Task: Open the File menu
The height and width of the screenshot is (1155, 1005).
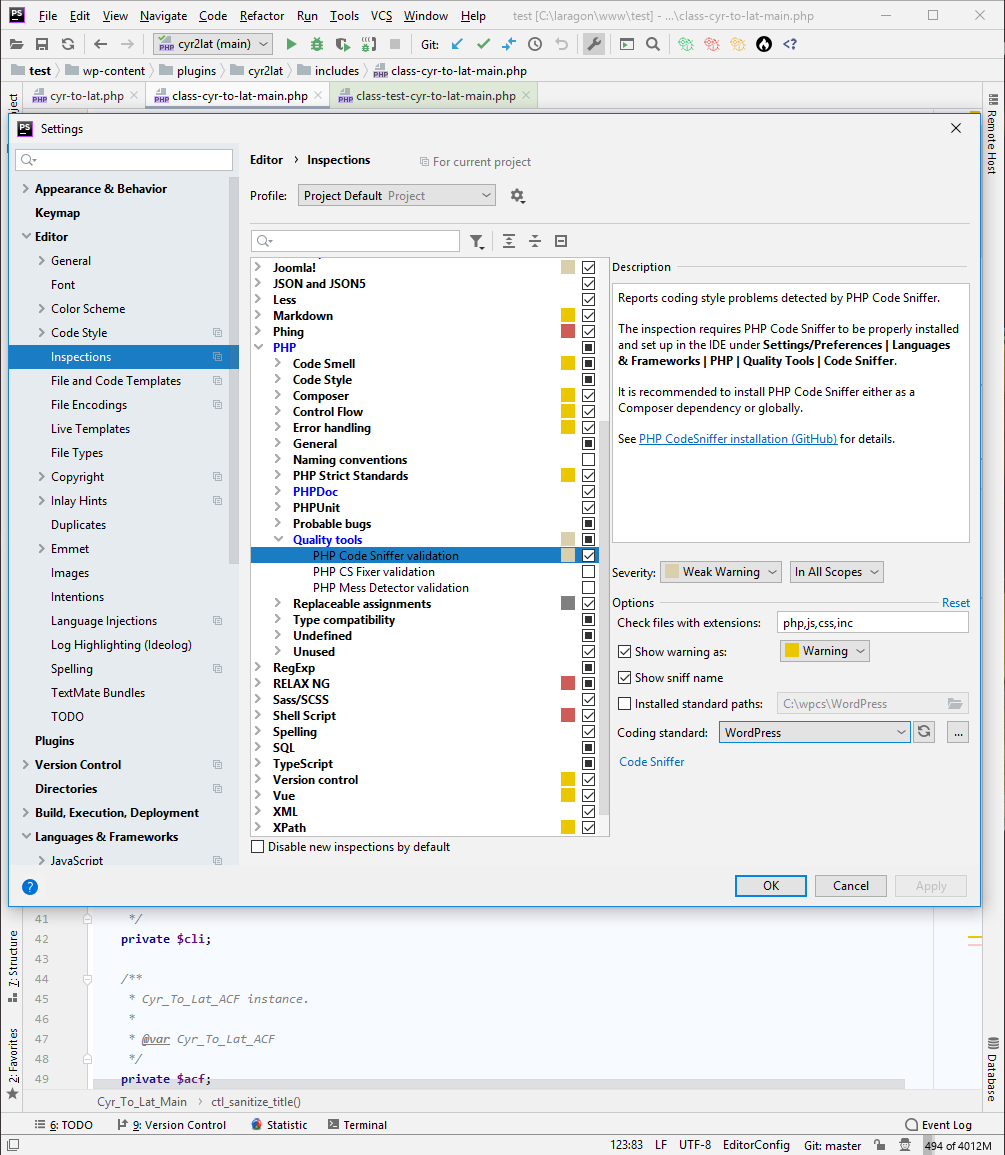Action: click(48, 15)
